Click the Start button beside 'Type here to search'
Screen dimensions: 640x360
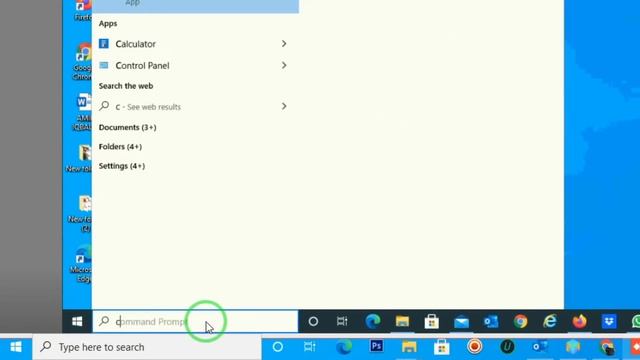click(16, 347)
